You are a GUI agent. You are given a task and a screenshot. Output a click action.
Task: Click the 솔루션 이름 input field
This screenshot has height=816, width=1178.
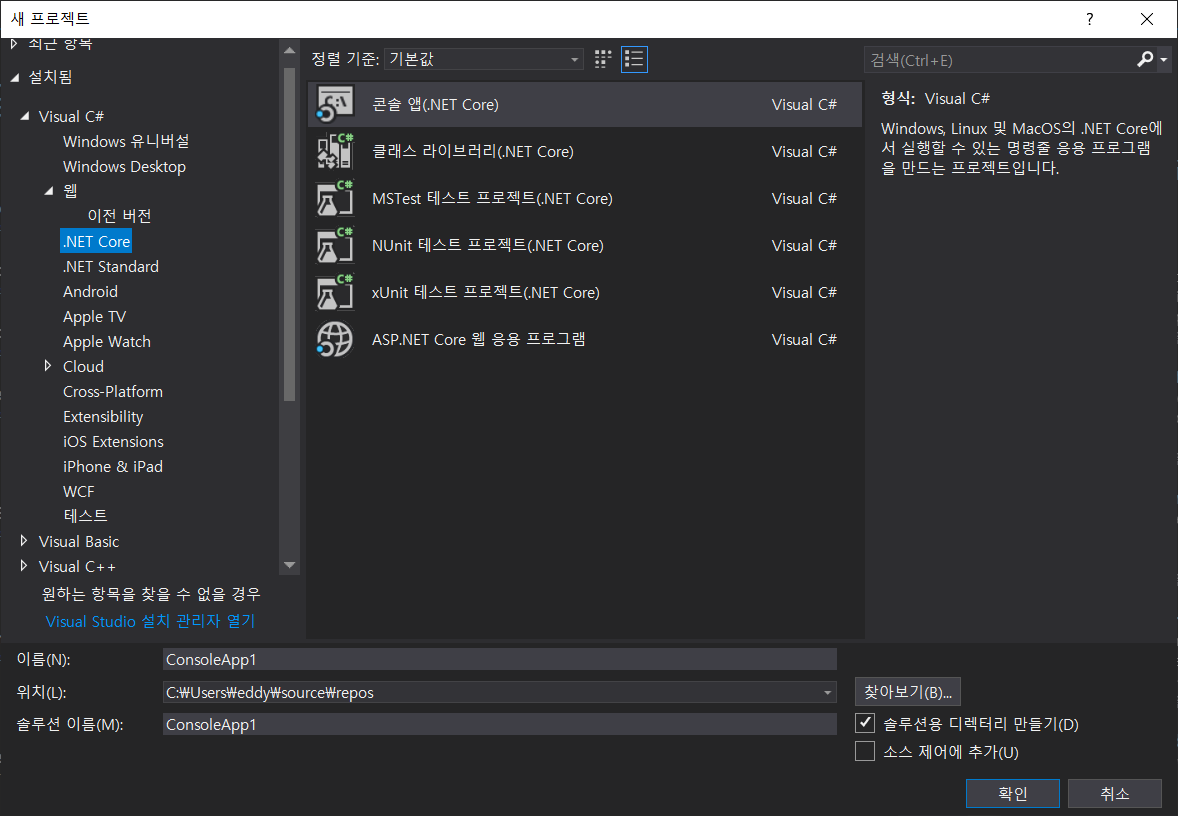(x=500, y=724)
